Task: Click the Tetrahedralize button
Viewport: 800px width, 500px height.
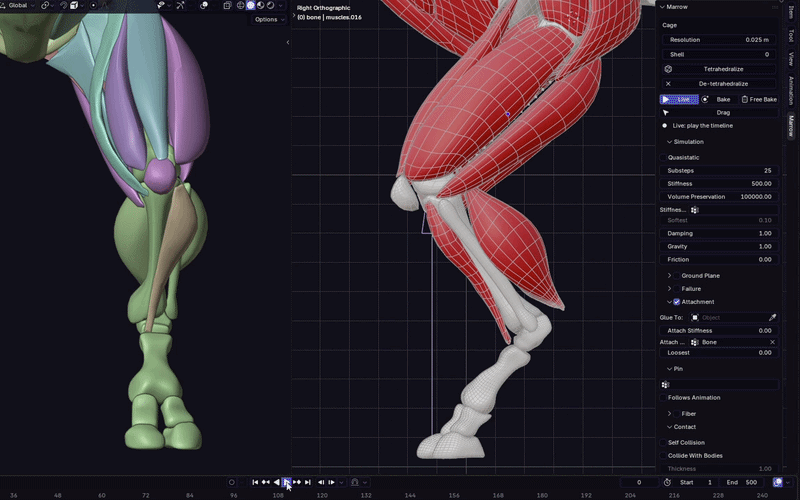Action: click(719, 69)
